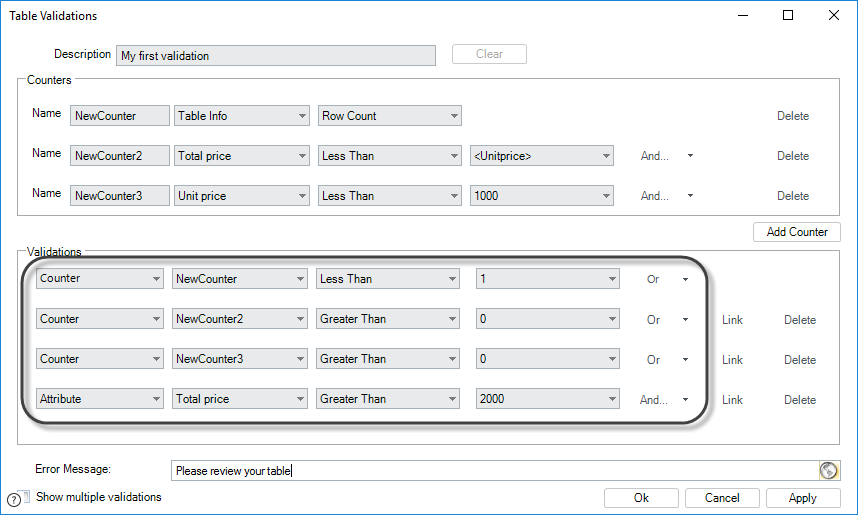Screen dimensions: 858x515
Task: Open NewCounter2 selection dropdown in validations
Action: [240, 319]
